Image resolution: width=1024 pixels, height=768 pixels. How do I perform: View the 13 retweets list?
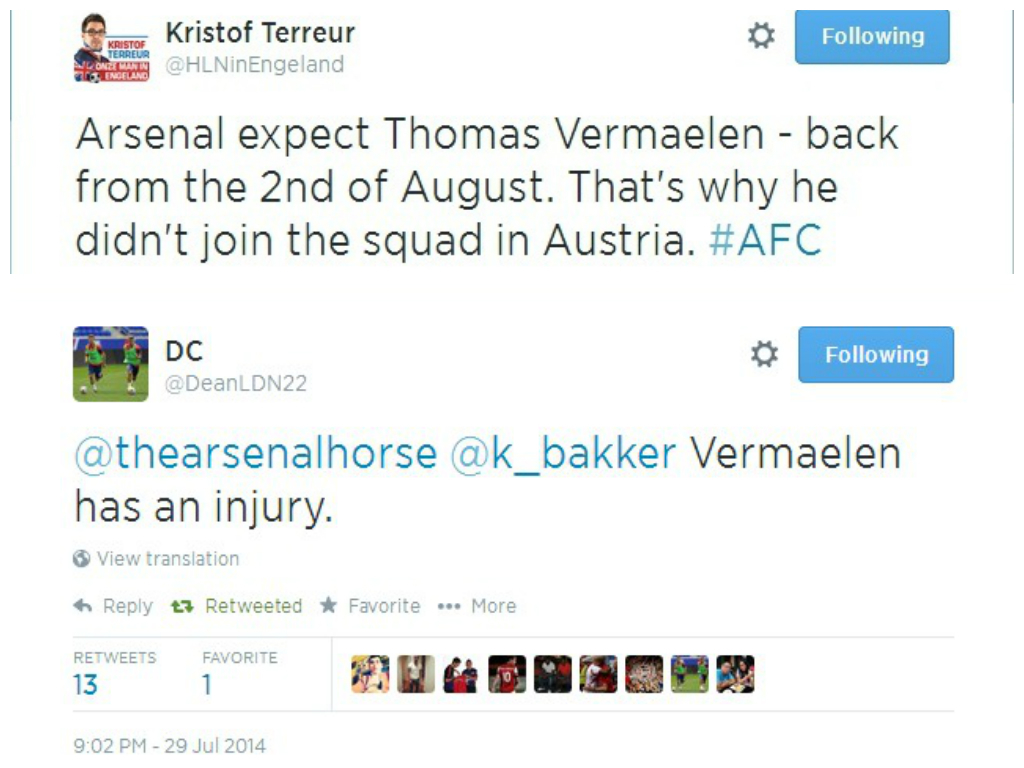[85, 685]
